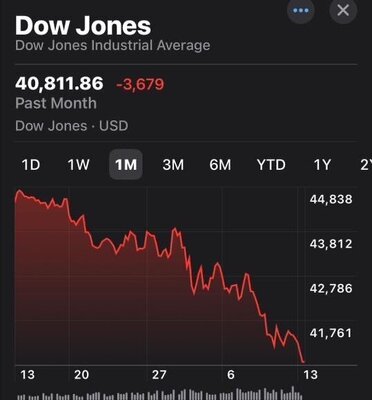Tap the volume bars below the chart
The image size is (372, 400).
pos(159,394)
